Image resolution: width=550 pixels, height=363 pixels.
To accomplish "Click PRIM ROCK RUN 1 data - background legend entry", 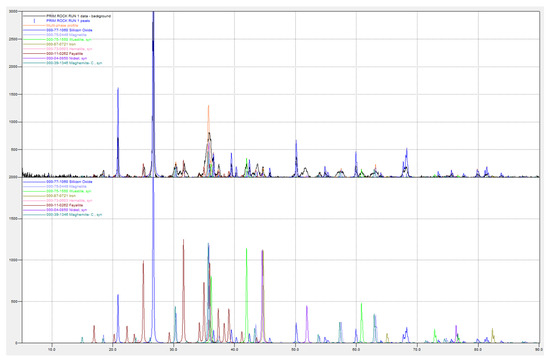I will click(x=79, y=16).
